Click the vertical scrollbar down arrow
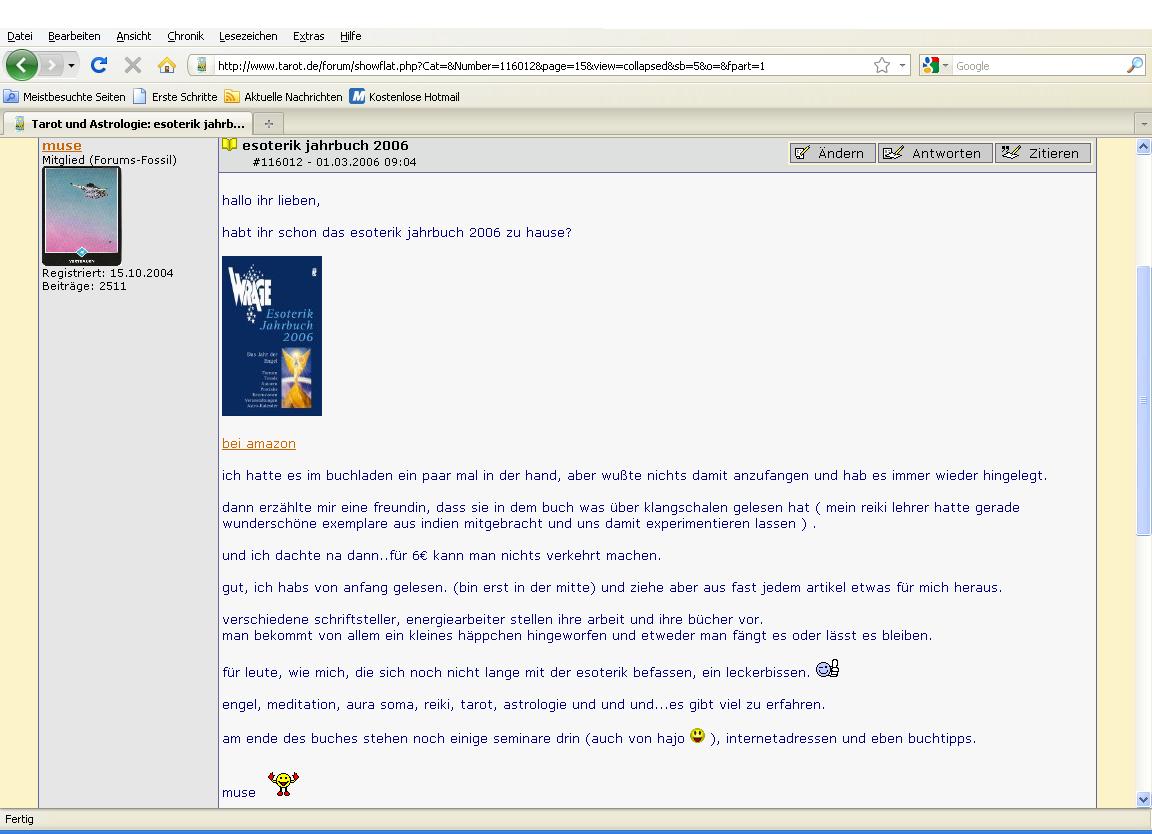This screenshot has width=1152, height=834. click(x=1143, y=799)
